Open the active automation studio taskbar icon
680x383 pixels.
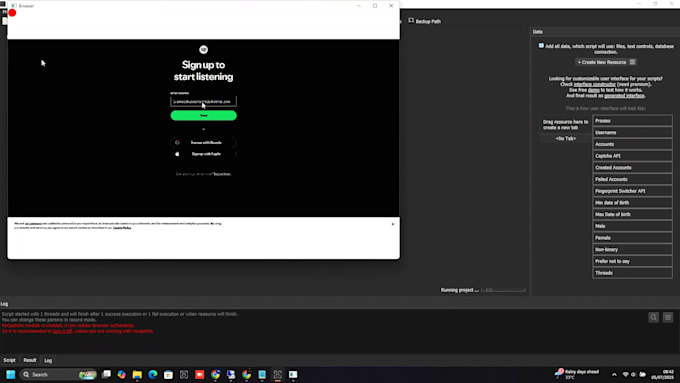tap(278, 374)
